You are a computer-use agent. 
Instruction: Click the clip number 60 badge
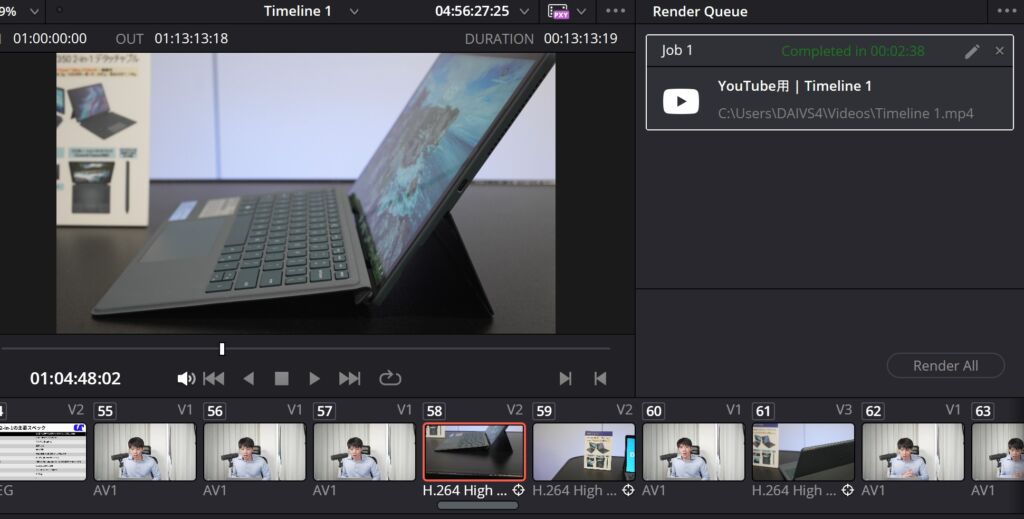coord(653,411)
